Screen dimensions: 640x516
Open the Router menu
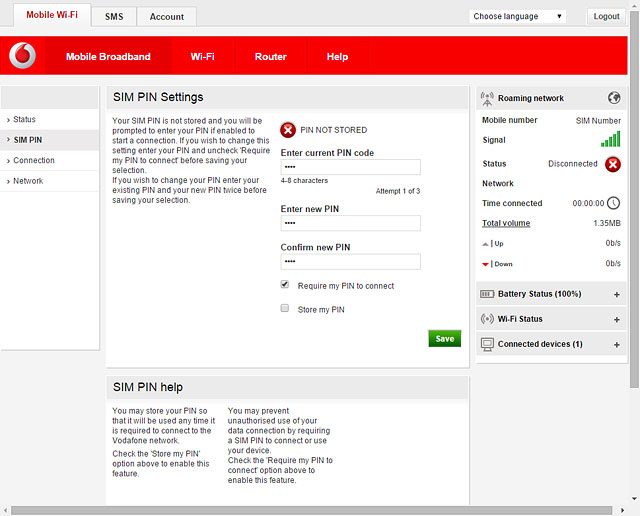(270, 57)
